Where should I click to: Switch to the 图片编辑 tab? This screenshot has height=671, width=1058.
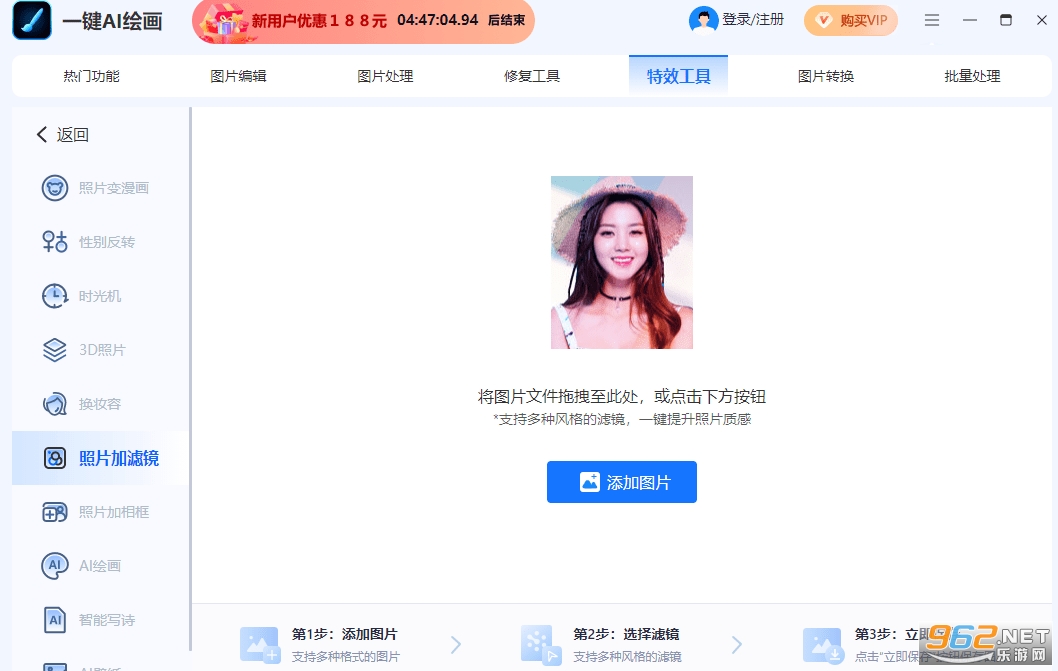coord(238,76)
